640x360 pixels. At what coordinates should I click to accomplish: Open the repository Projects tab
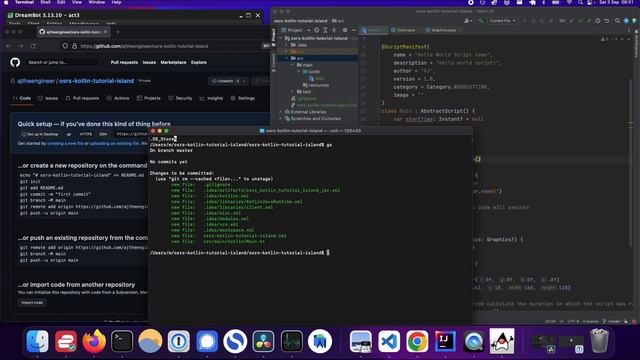tap(149, 98)
